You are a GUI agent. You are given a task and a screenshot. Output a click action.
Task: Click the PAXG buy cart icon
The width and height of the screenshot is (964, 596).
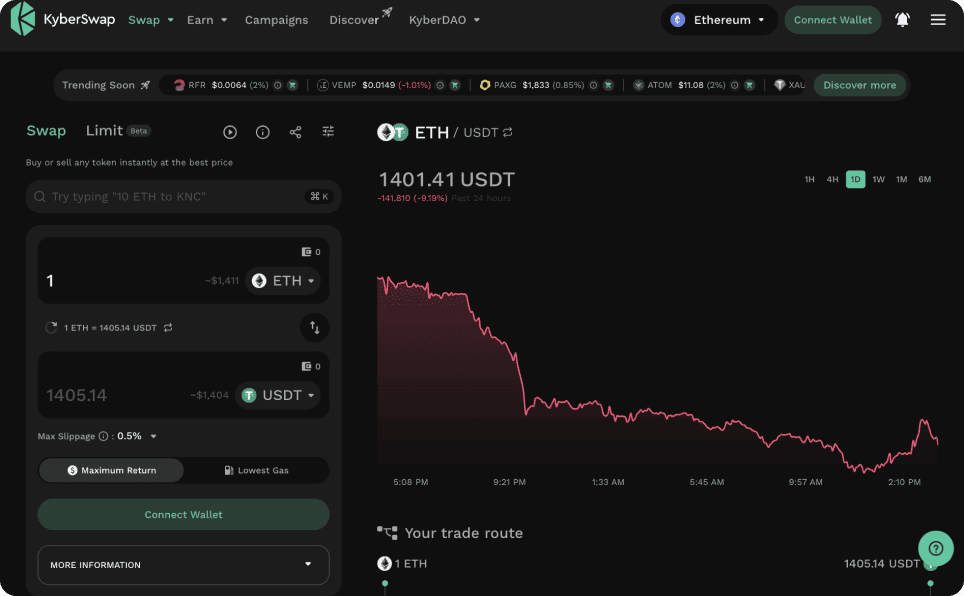click(608, 85)
